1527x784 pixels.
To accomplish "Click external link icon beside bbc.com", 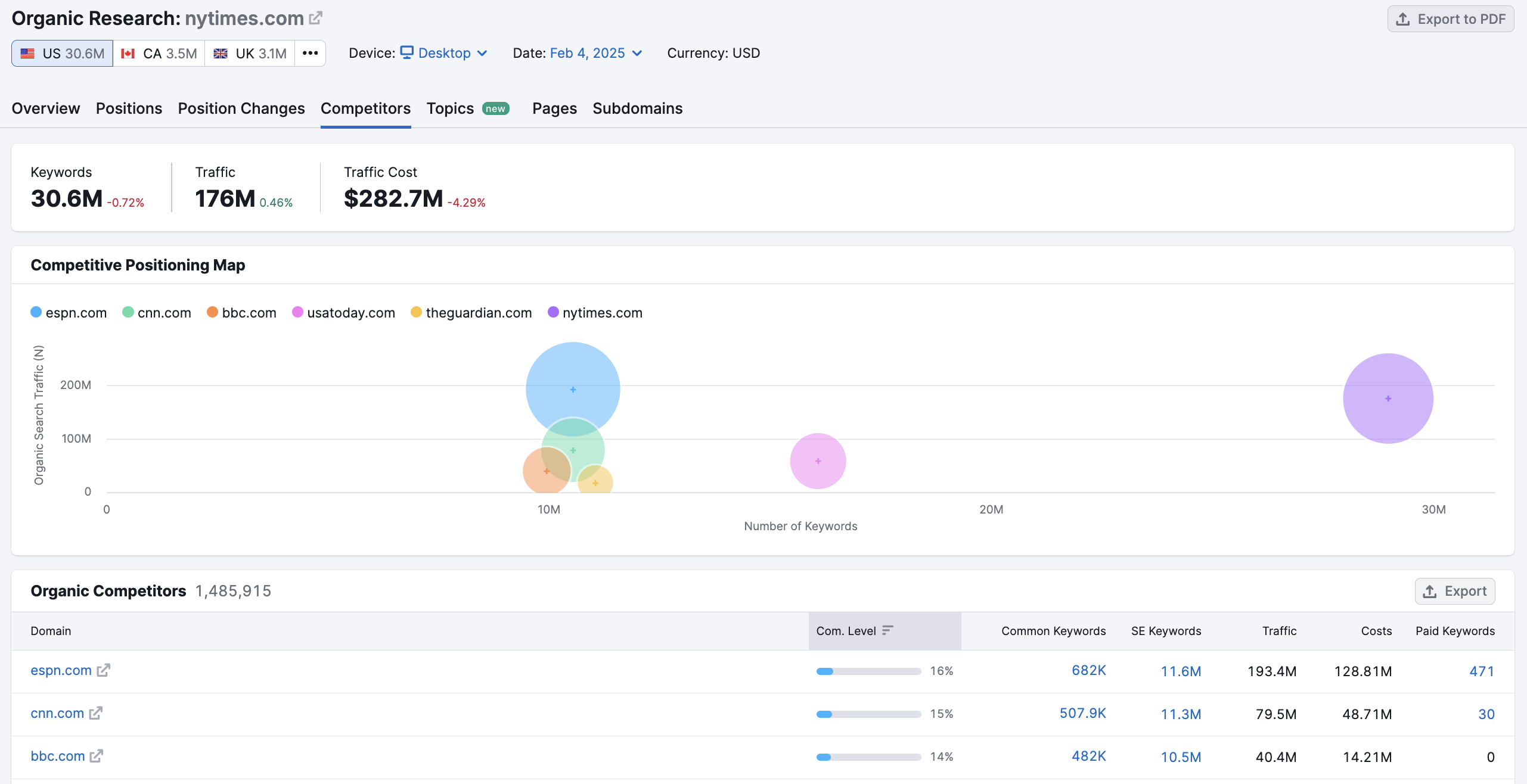I will pos(97,756).
